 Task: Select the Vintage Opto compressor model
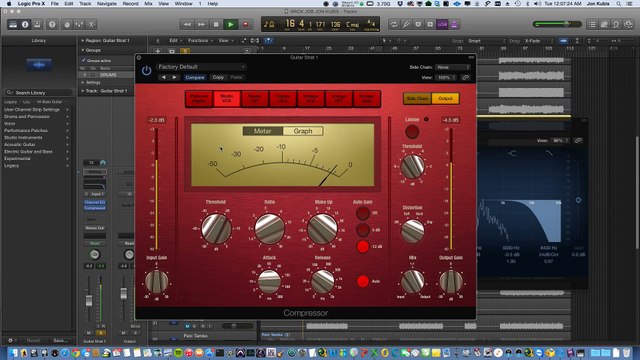tap(367, 98)
